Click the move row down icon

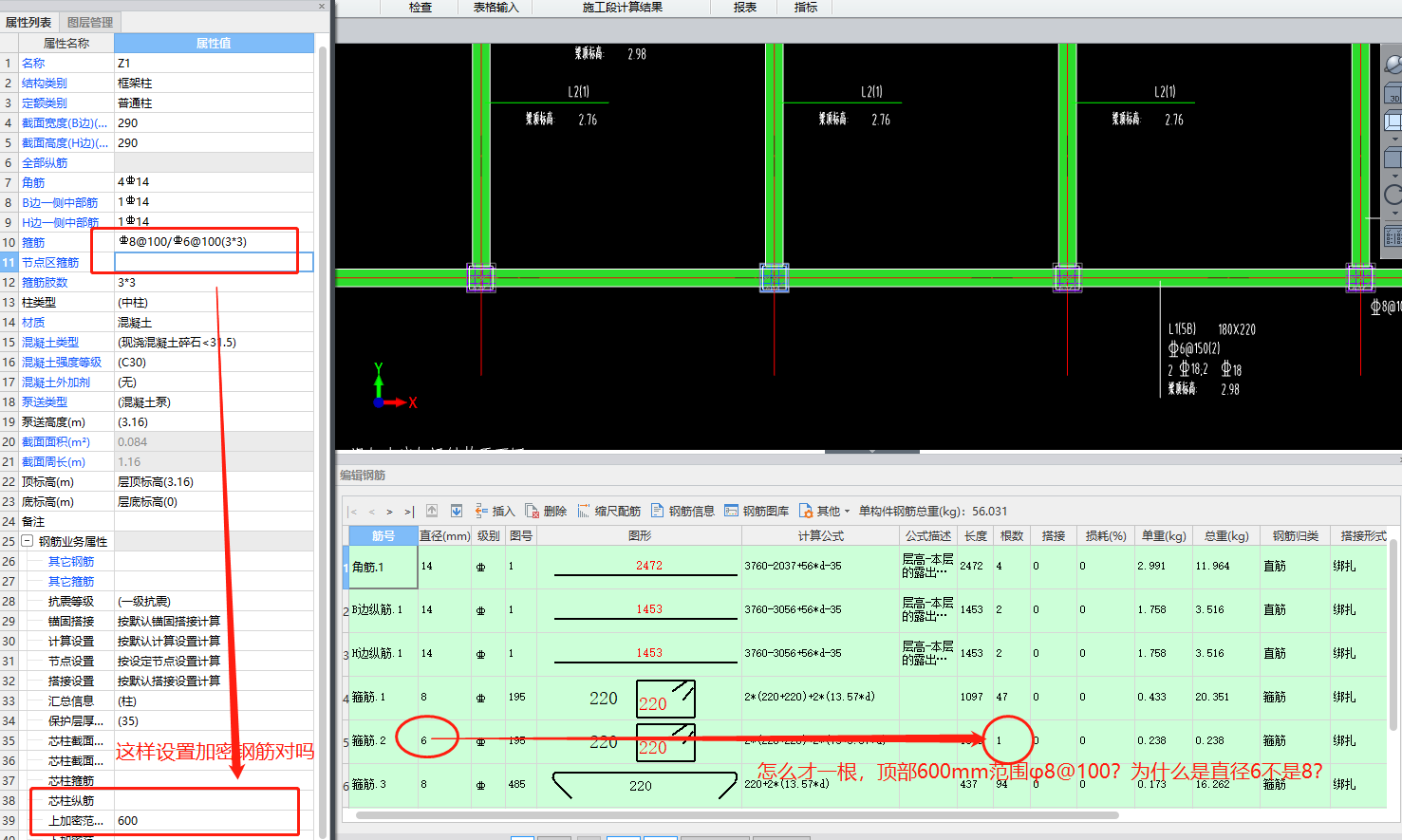pyautogui.click(x=457, y=511)
